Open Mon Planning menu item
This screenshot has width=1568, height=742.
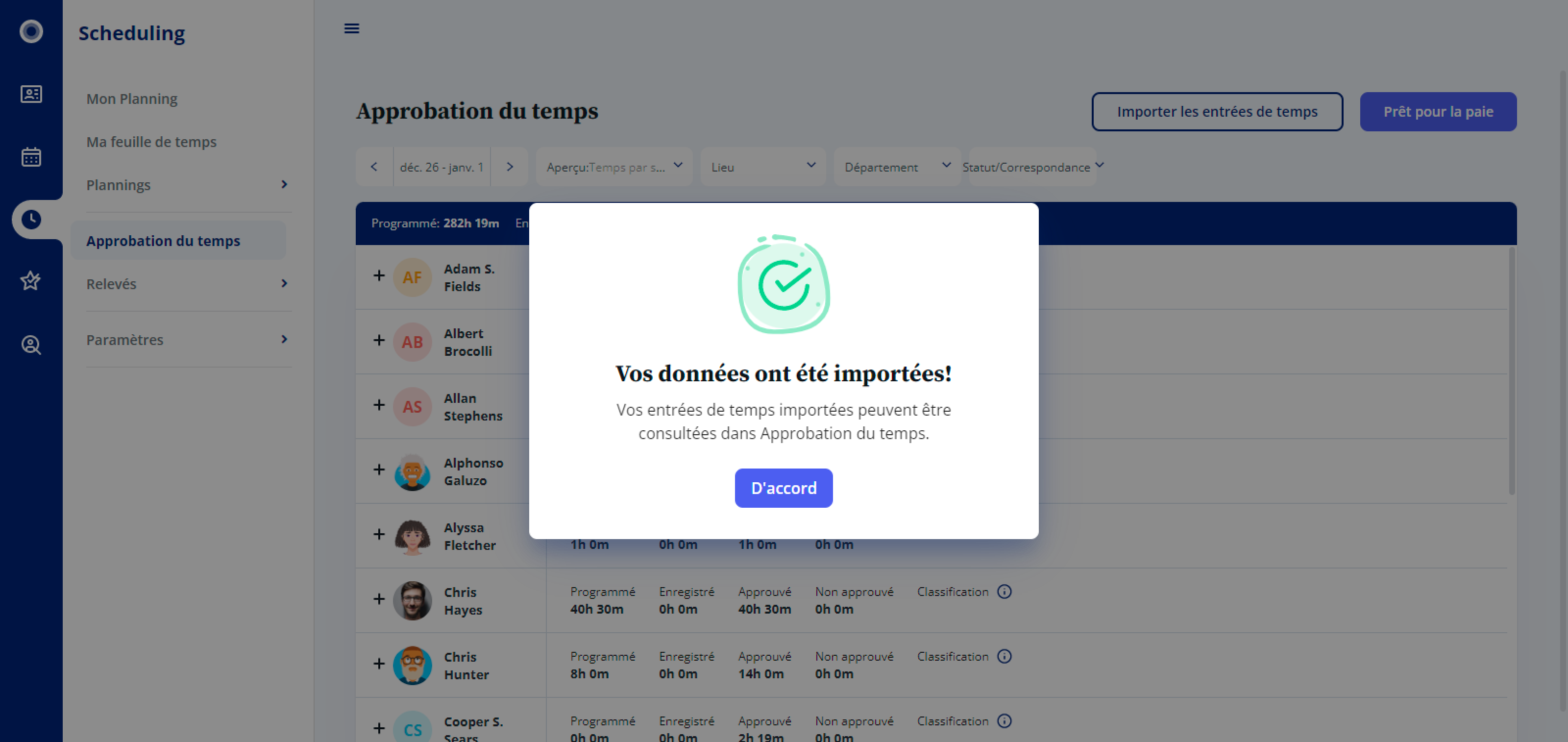132,99
